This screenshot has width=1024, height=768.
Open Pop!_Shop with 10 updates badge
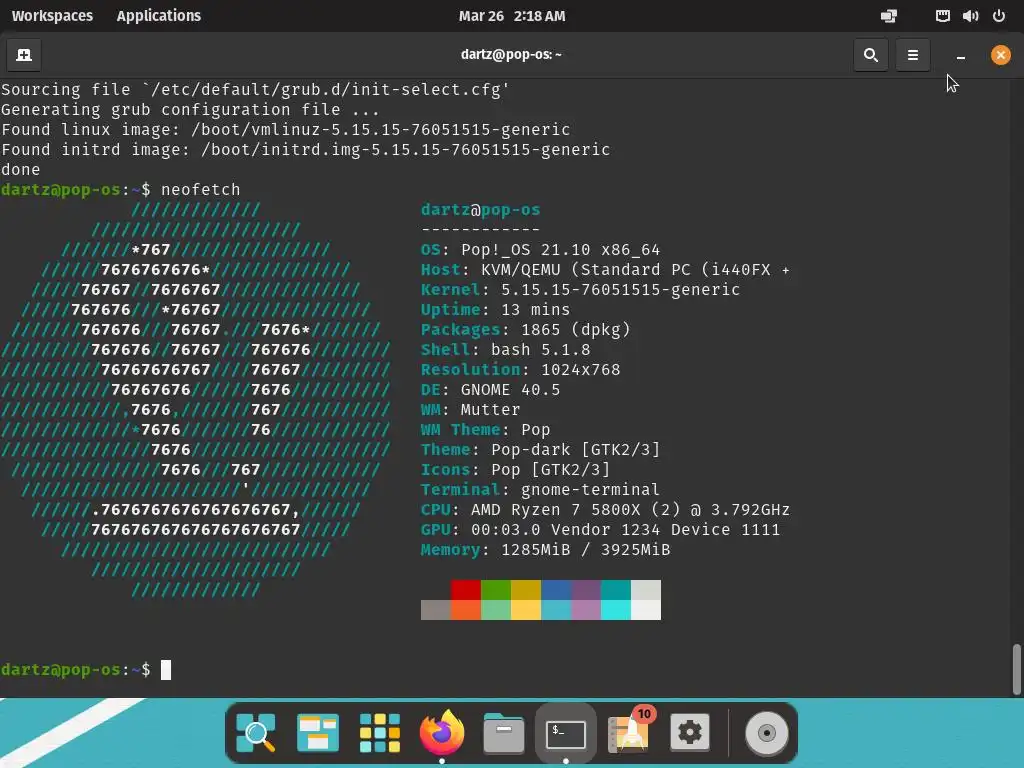pos(628,733)
